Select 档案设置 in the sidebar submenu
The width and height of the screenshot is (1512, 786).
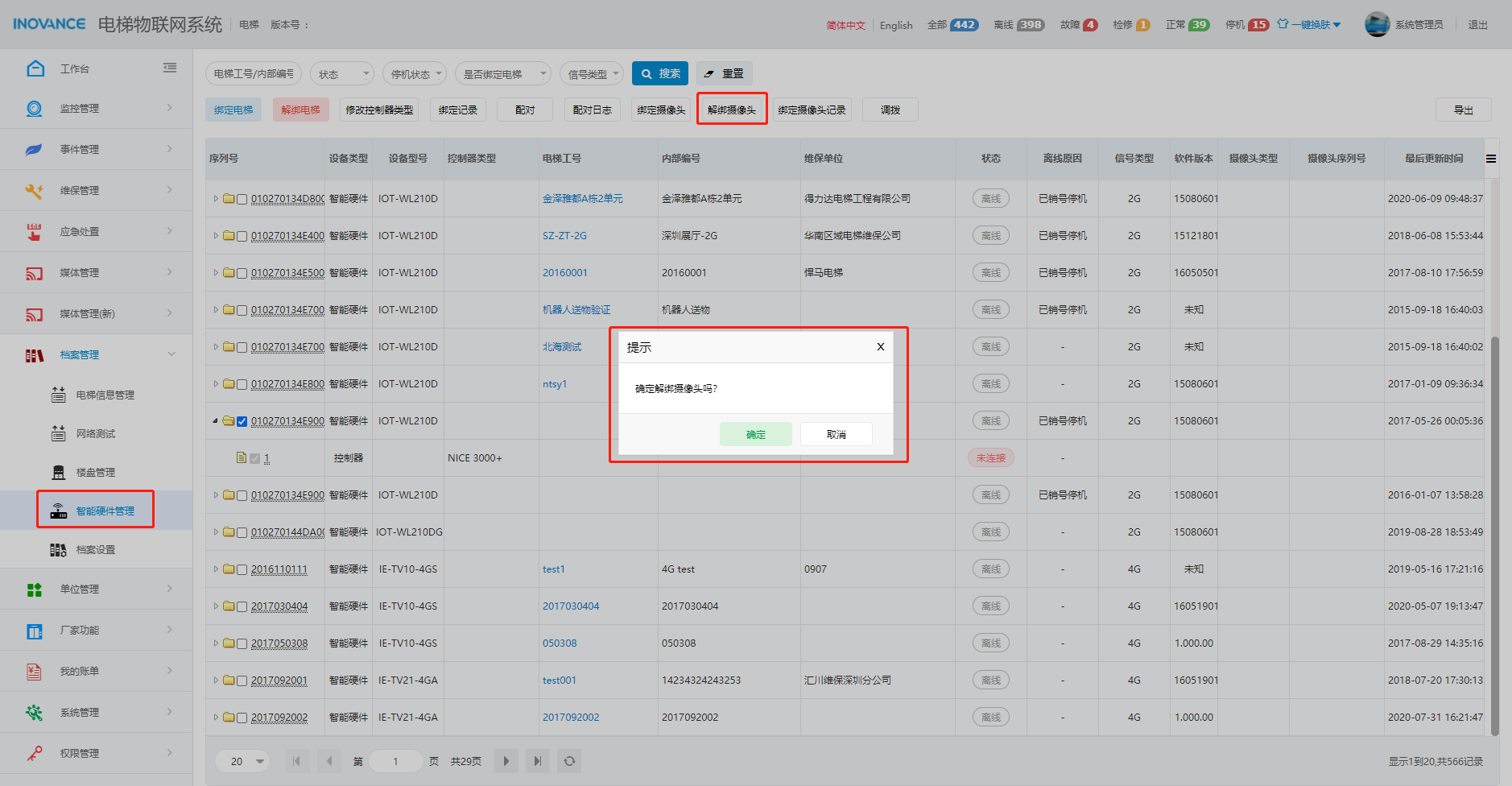95,550
